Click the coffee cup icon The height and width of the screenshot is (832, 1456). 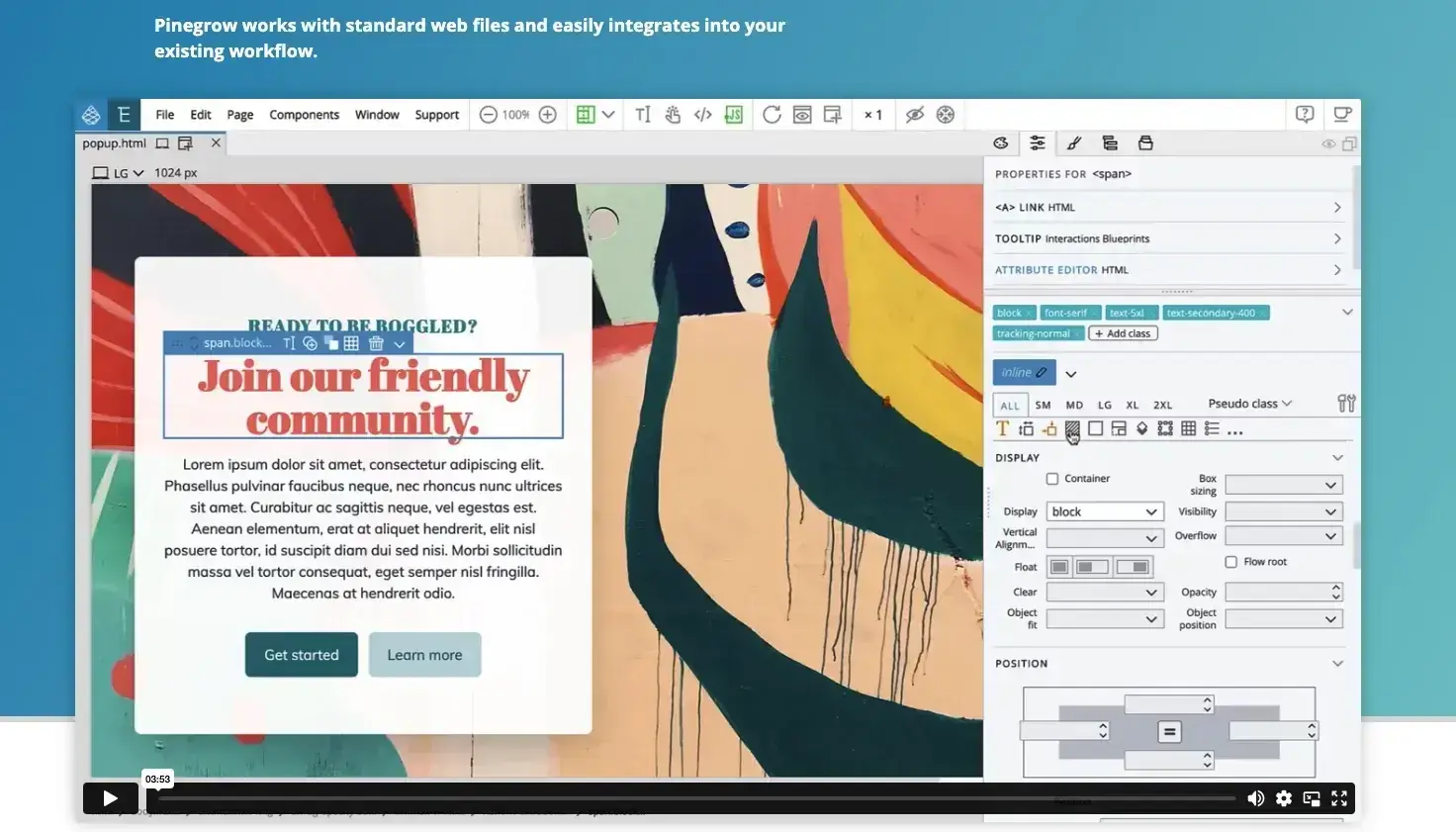coord(1342,115)
